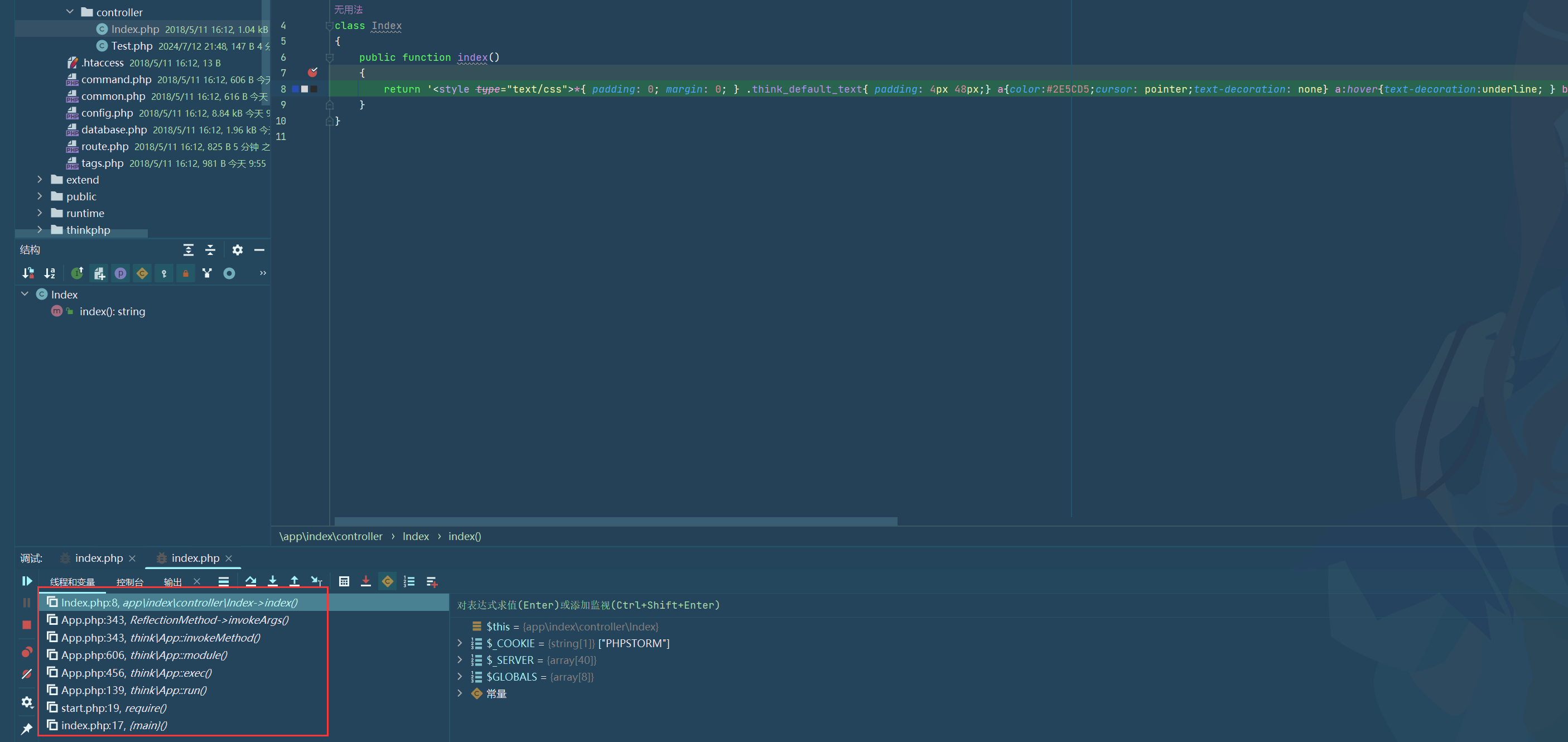The width and height of the screenshot is (1568, 742).
Task: Click the pause program icon in debug sidebar
Action: [27, 603]
